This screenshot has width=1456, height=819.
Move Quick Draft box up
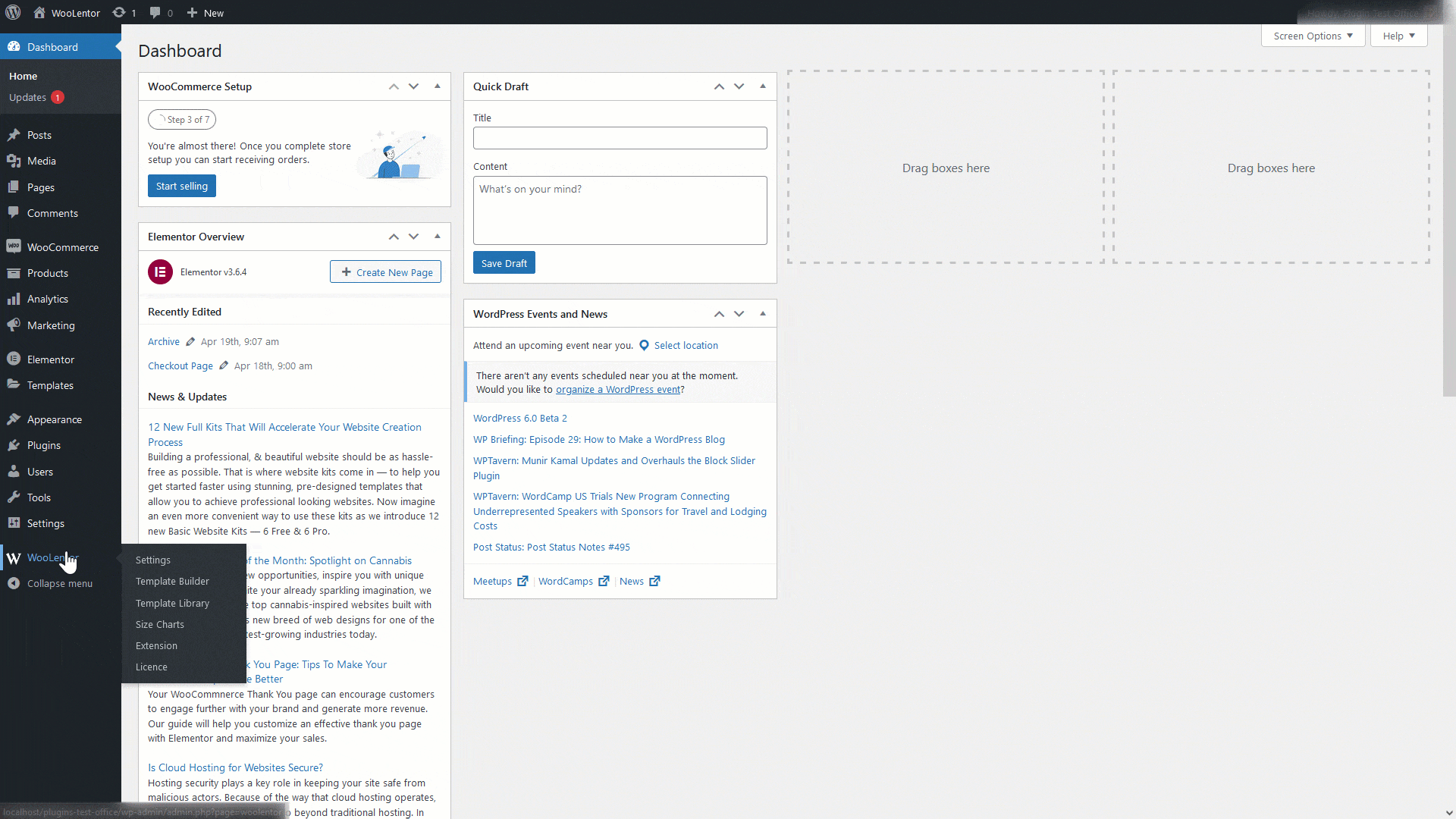719,86
